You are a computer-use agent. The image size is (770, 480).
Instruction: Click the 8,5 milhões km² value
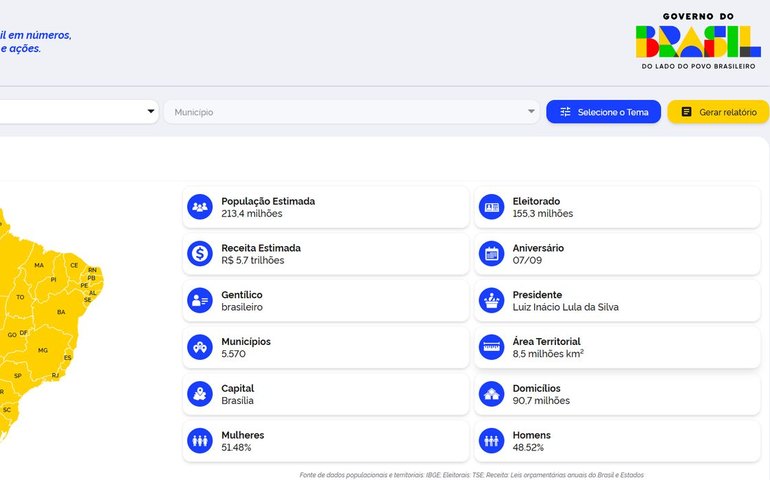(548, 354)
